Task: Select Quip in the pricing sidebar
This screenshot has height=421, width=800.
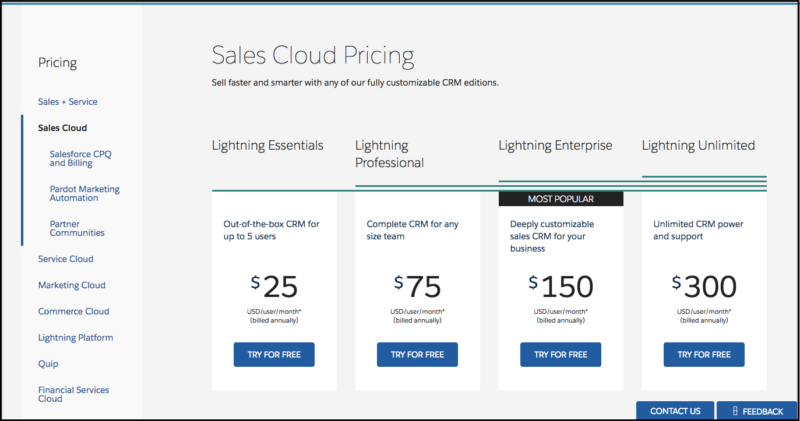Action: [48, 364]
